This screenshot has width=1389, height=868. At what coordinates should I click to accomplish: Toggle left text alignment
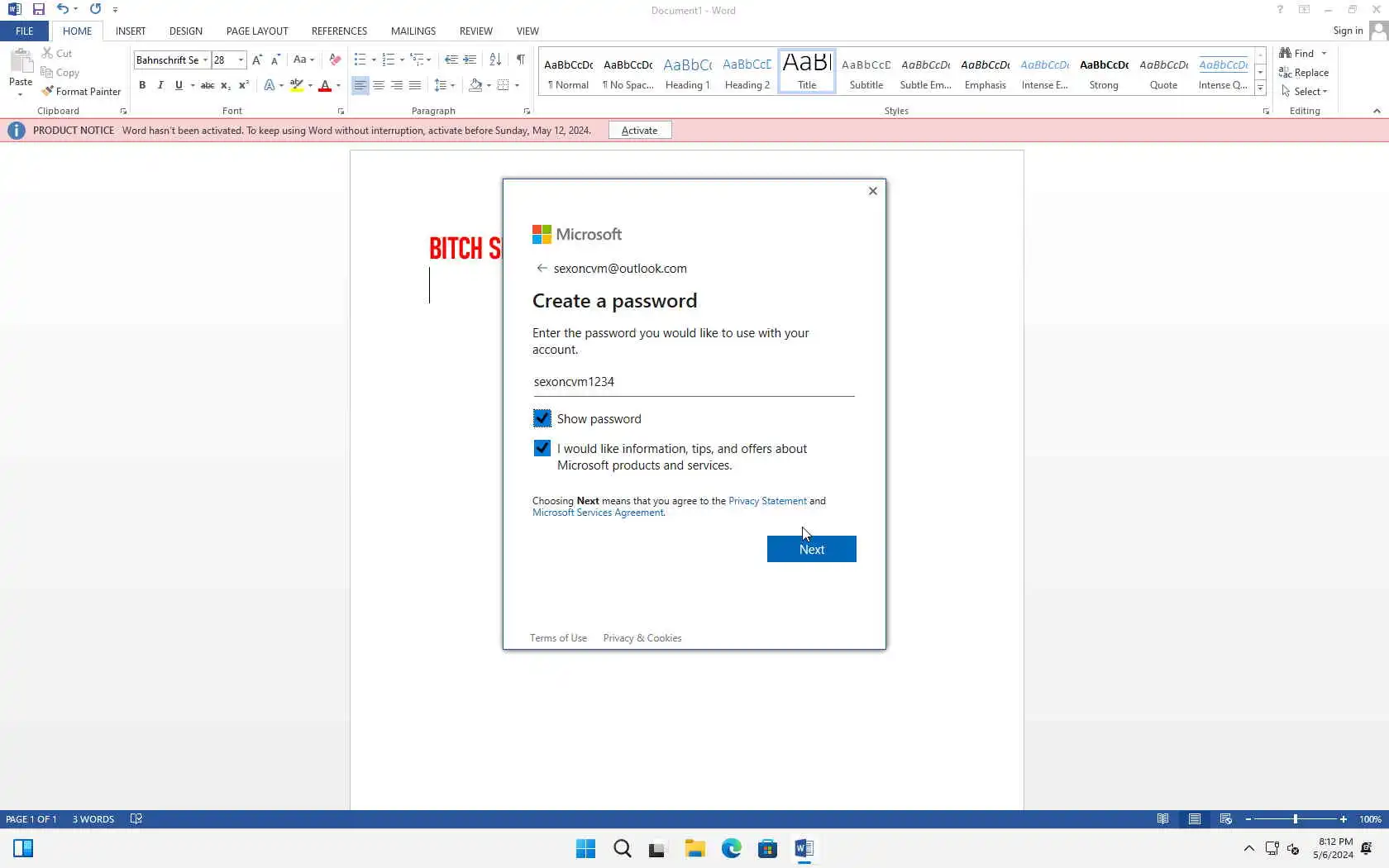[x=360, y=85]
